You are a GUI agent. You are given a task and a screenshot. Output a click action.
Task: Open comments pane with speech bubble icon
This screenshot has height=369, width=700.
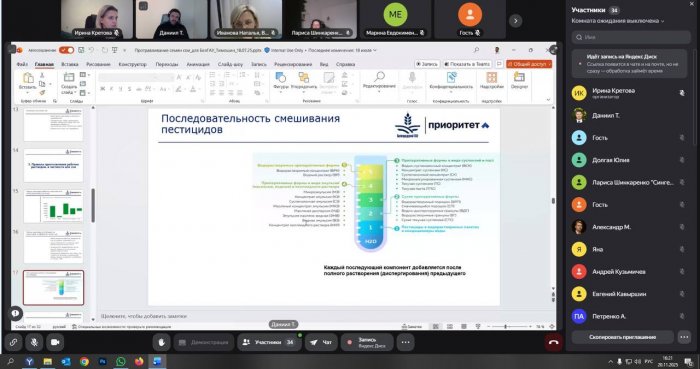tap(499, 64)
